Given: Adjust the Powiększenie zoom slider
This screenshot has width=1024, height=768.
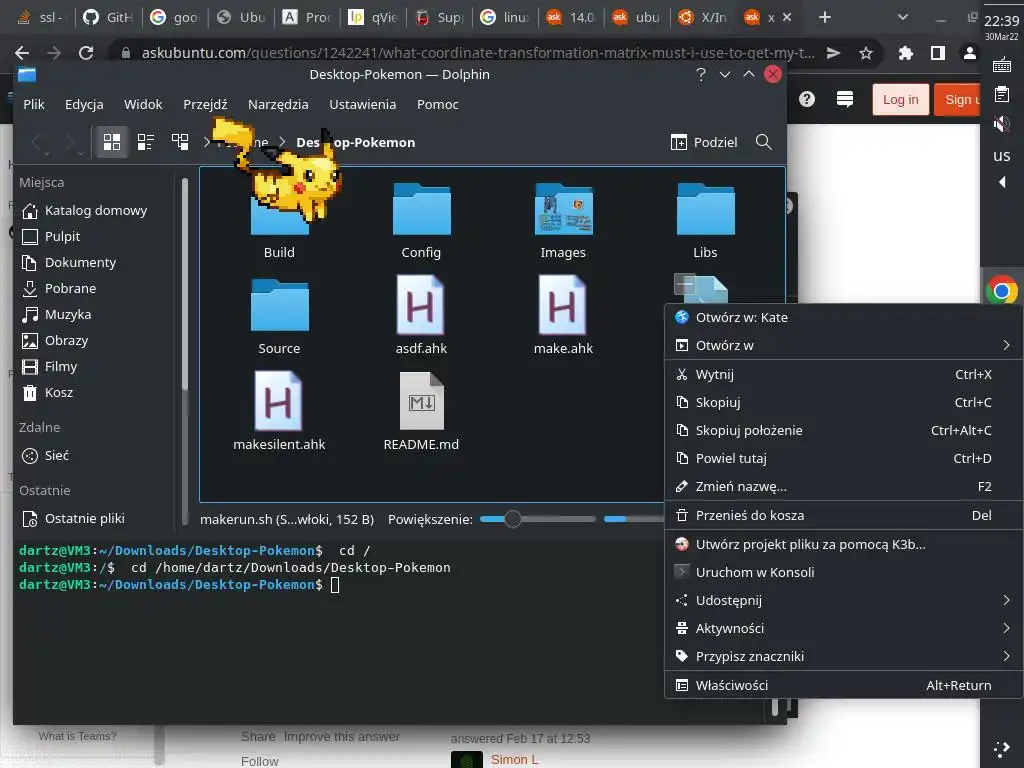Looking at the screenshot, I should pos(537,519).
